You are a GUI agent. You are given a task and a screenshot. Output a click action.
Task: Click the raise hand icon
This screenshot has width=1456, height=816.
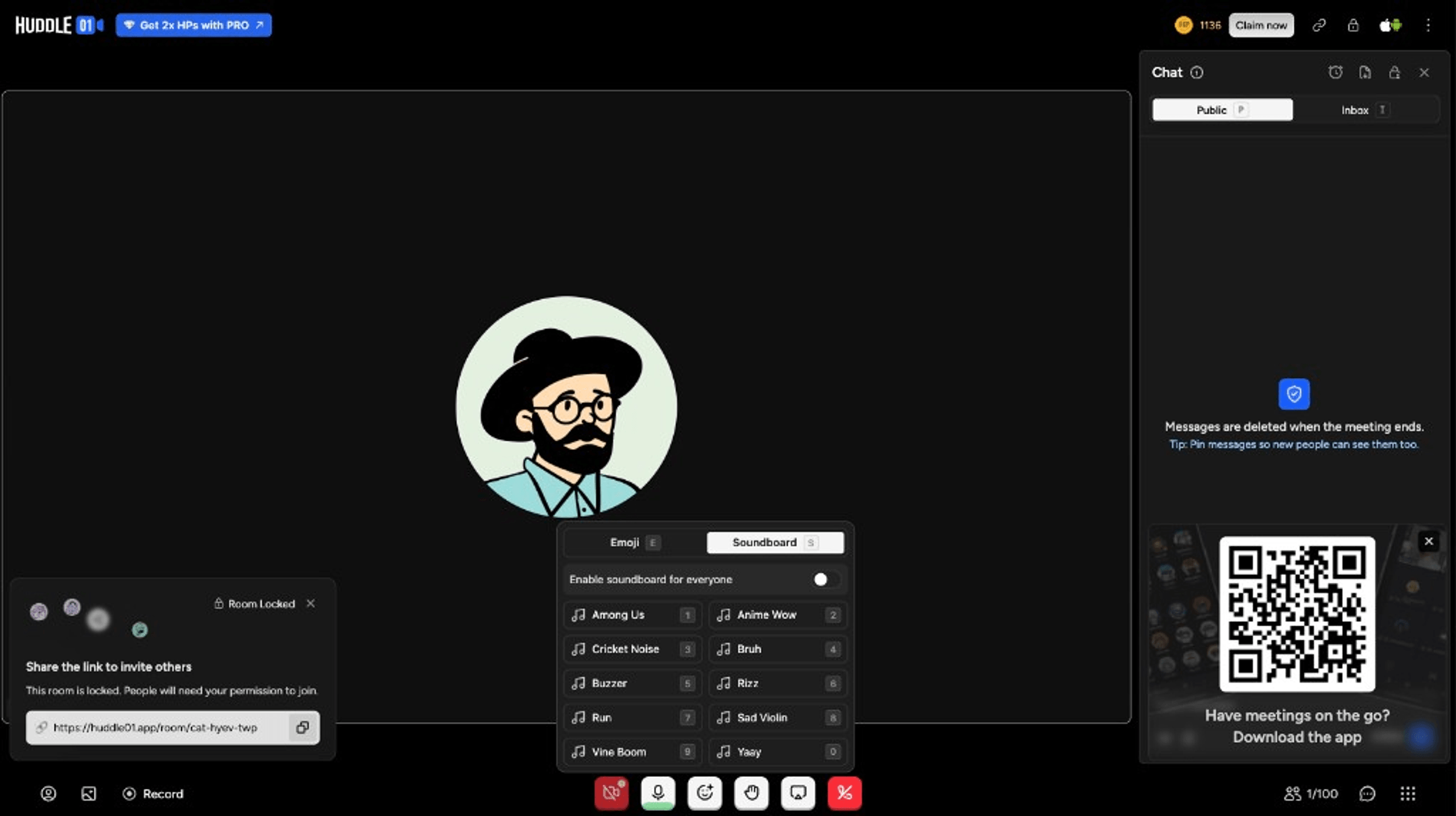[751, 793]
